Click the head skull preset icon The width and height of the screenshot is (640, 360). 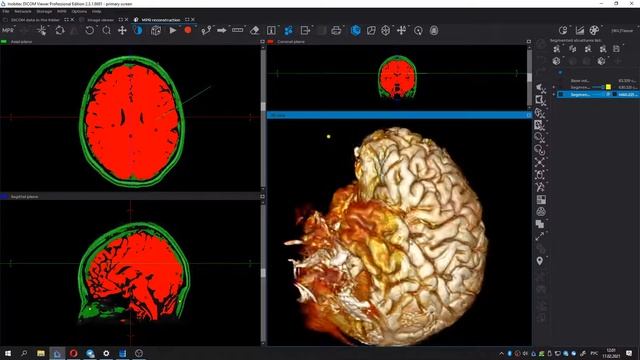click(x=434, y=30)
